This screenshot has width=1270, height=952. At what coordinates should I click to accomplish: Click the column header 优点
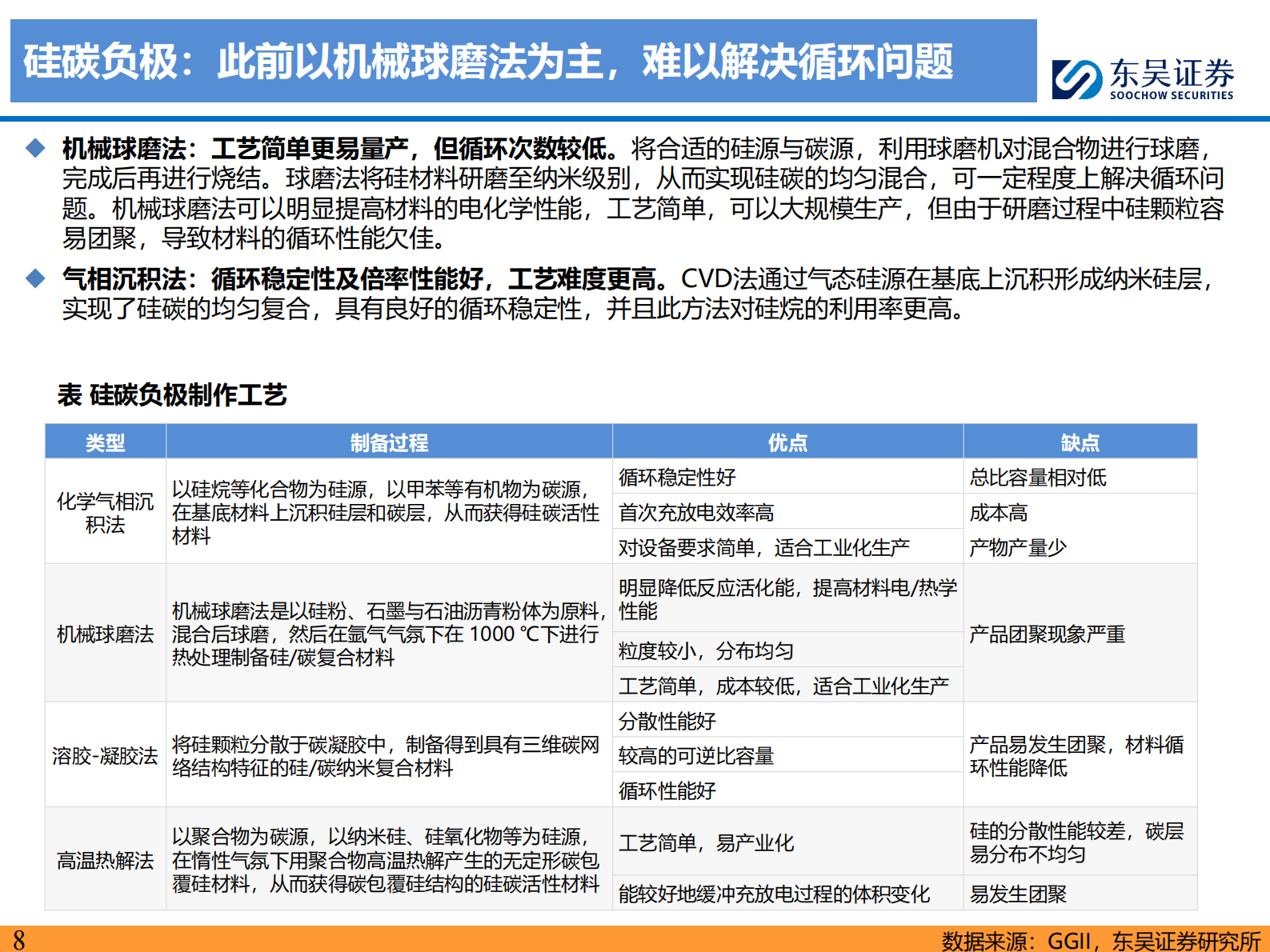pos(787,442)
